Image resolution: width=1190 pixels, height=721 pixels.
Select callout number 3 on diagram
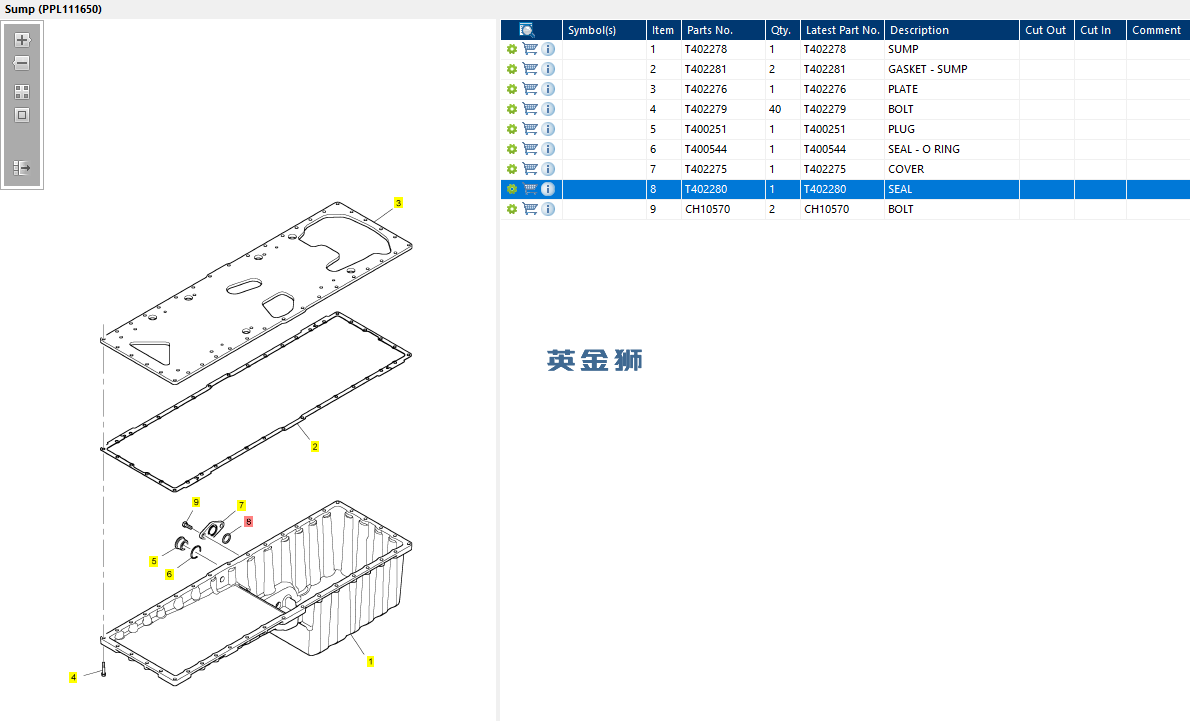coord(398,203)
